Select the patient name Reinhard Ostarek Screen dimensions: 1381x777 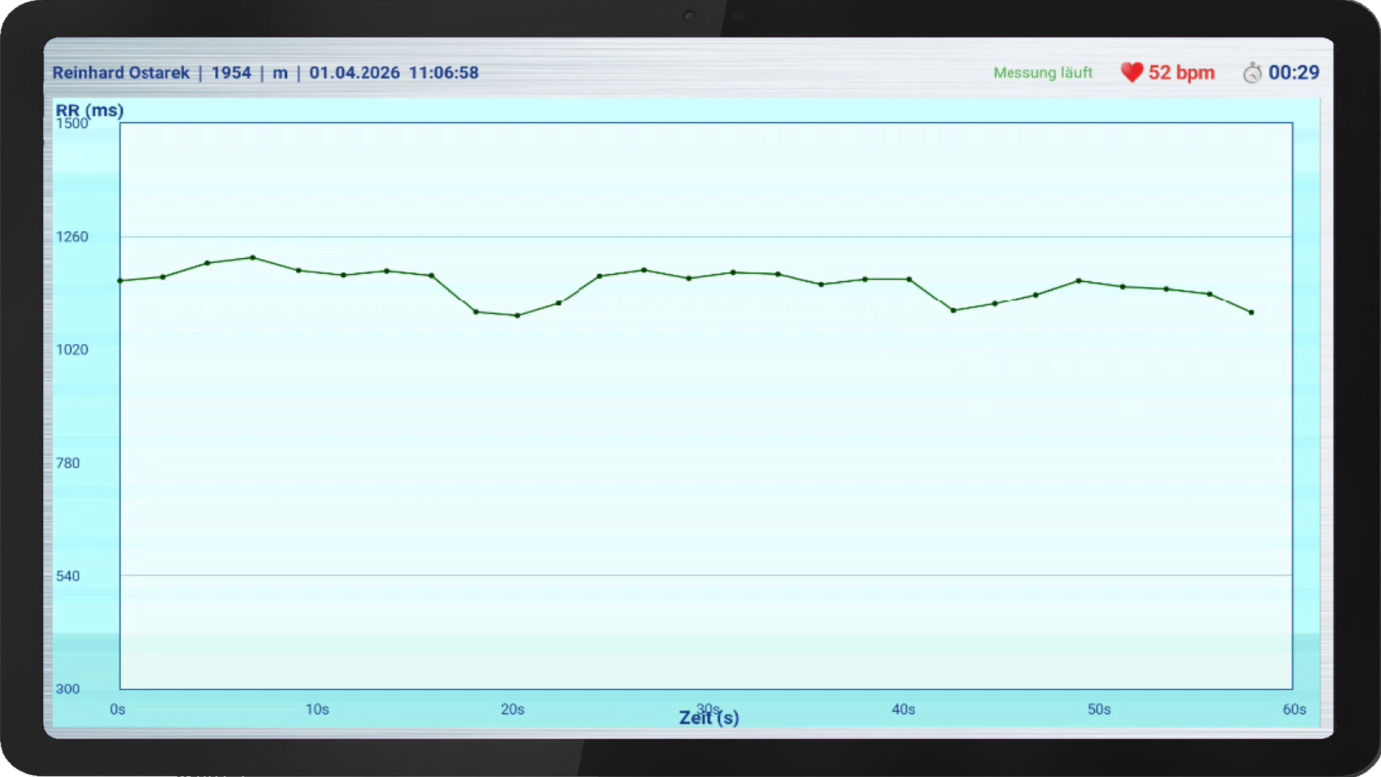coord(121,73)
